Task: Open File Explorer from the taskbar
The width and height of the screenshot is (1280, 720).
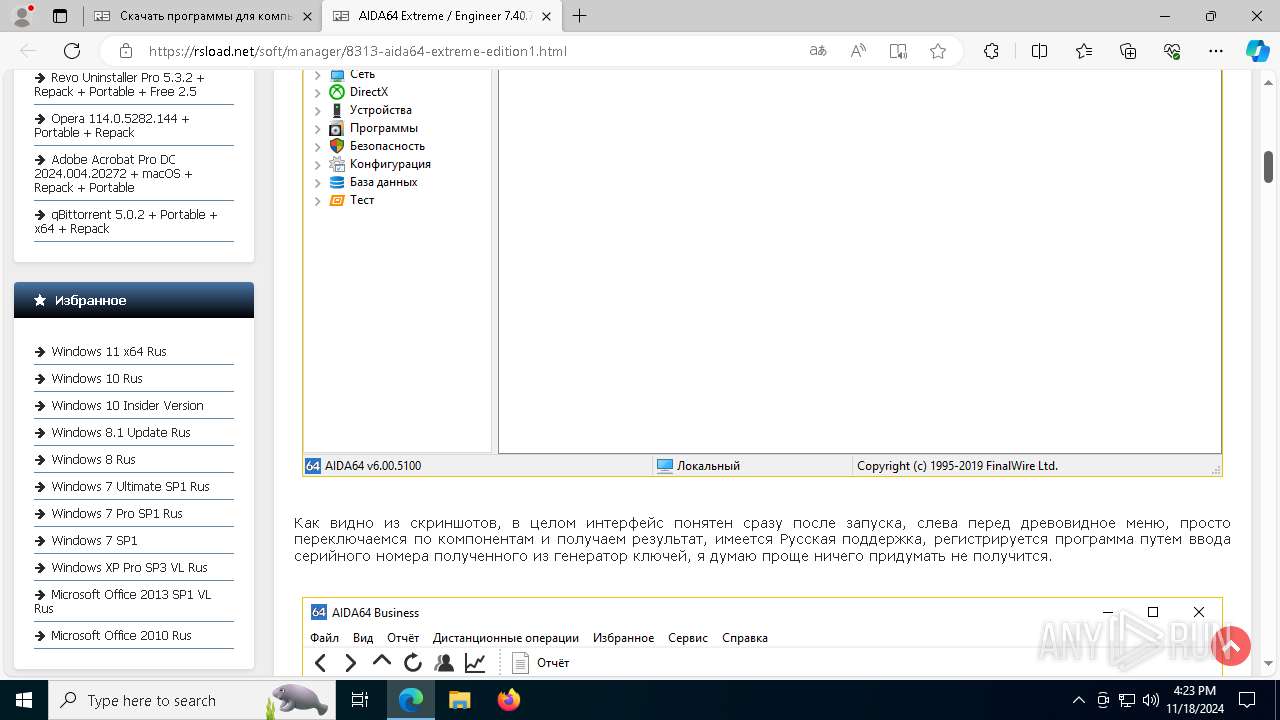Action: 459,700
